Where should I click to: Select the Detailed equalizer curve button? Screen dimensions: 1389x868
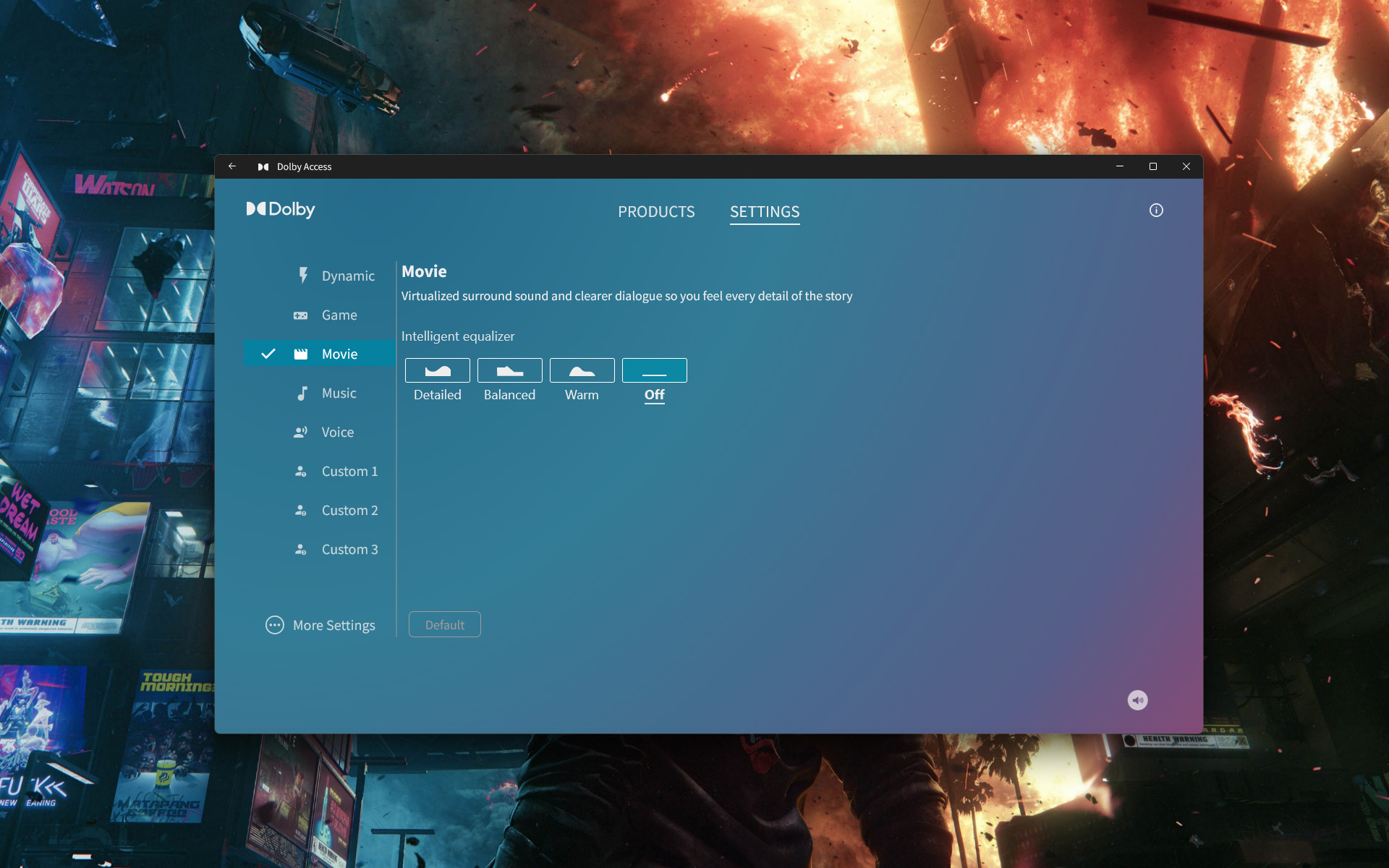pyautogui.click(x=438, y=370)
